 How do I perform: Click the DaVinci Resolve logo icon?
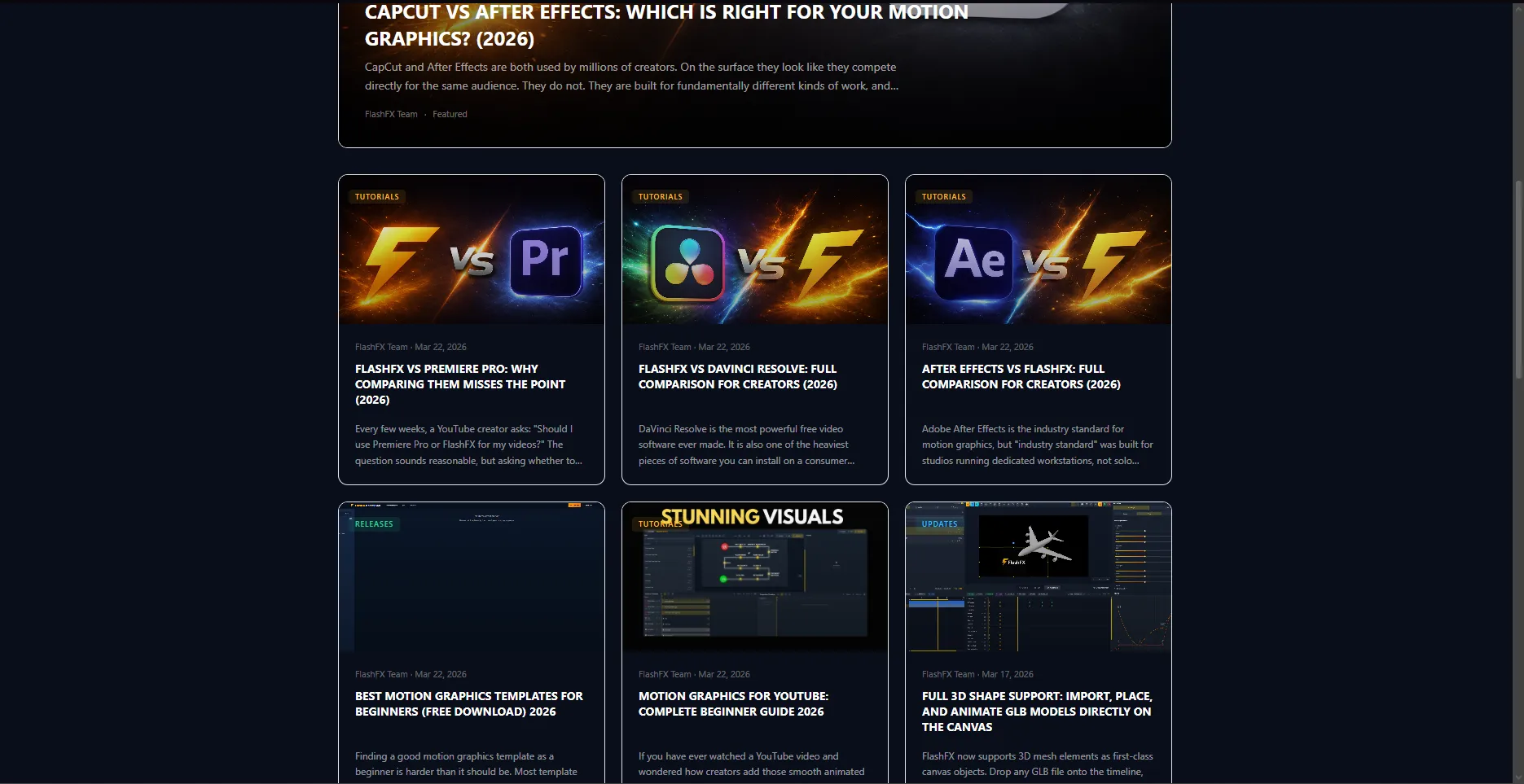pos(687,263)
